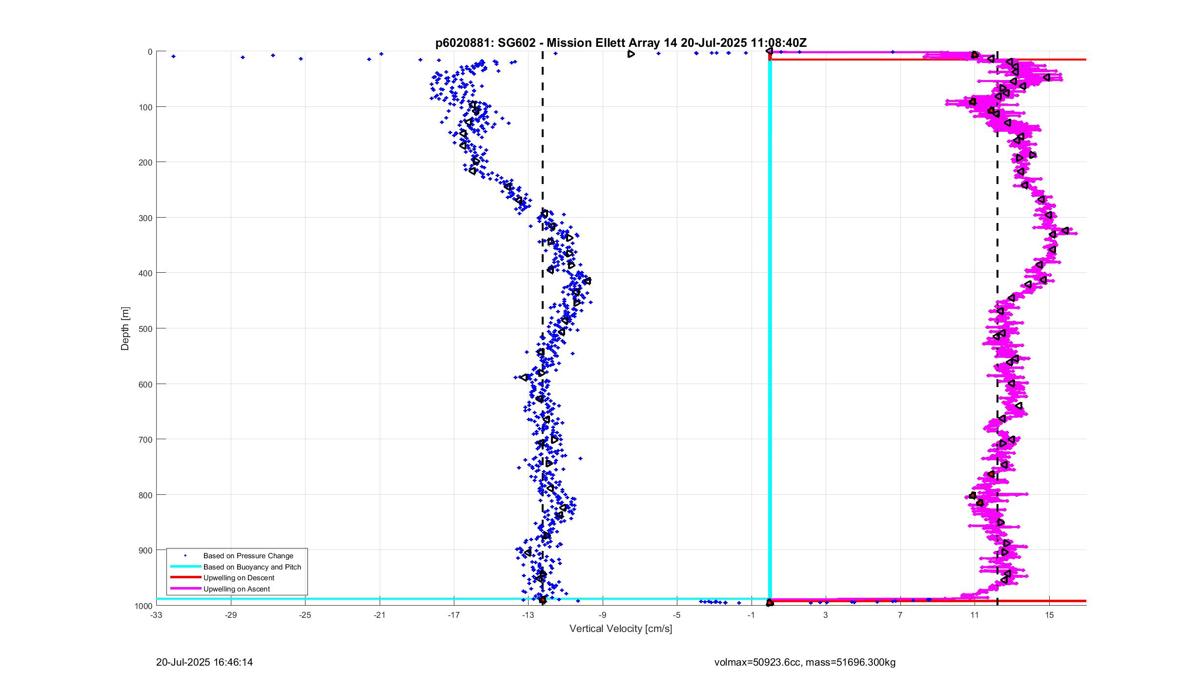Screen dimensions: 1200x681
Task: Click the x-axis tick label 3
Action: point(826,615)
